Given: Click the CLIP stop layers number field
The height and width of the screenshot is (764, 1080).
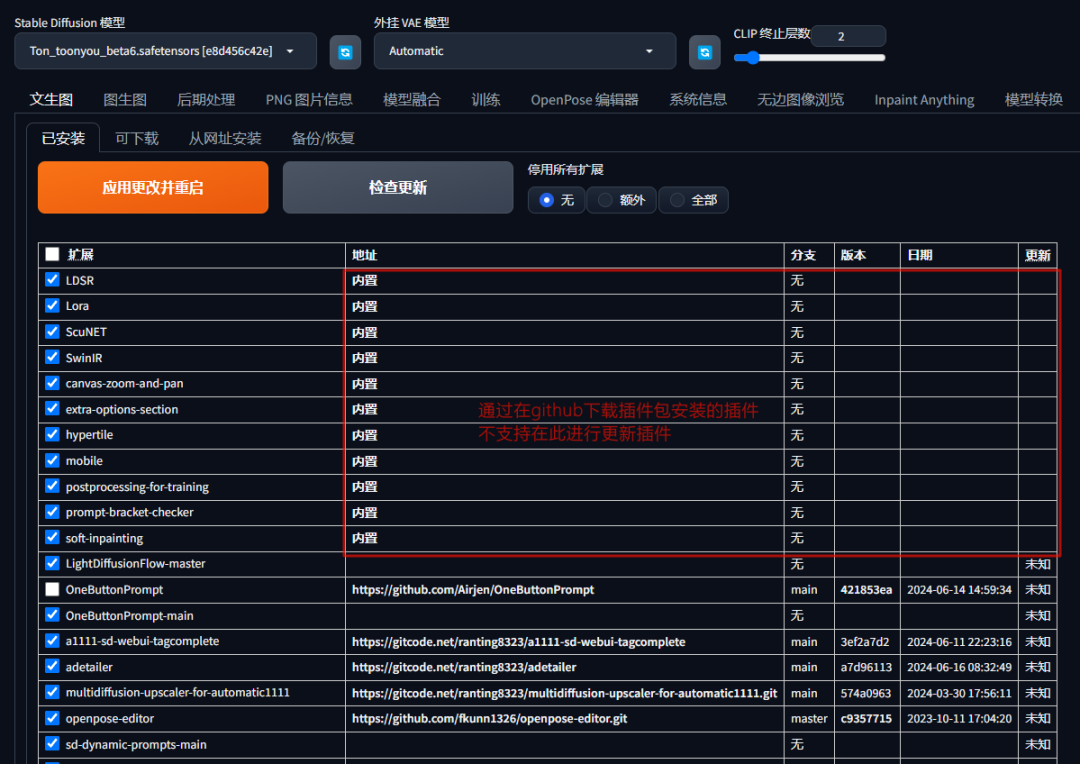Looking at the screenshot, I should coord(849,36).
